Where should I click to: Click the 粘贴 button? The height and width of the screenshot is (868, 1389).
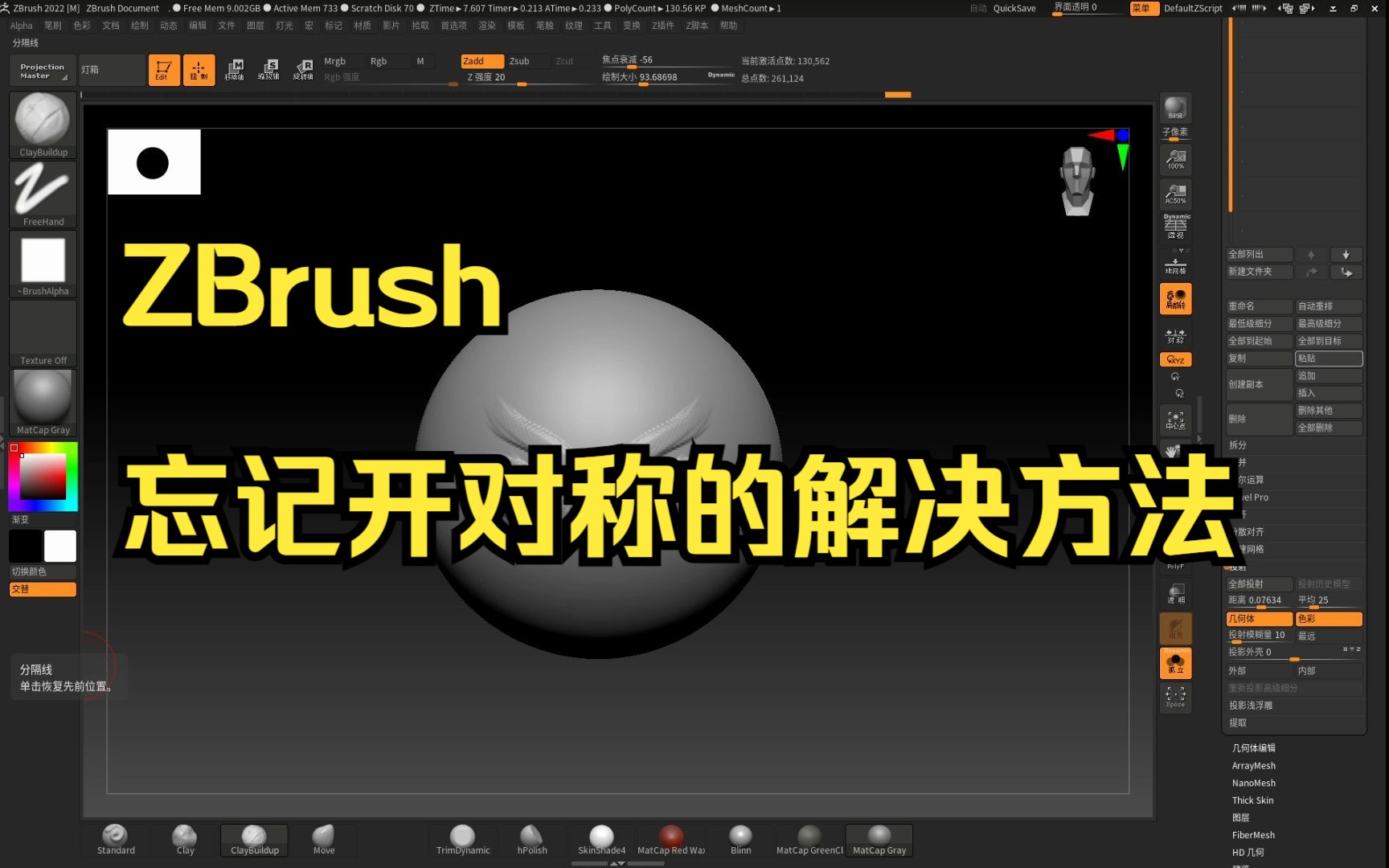tap(1329, 358)
